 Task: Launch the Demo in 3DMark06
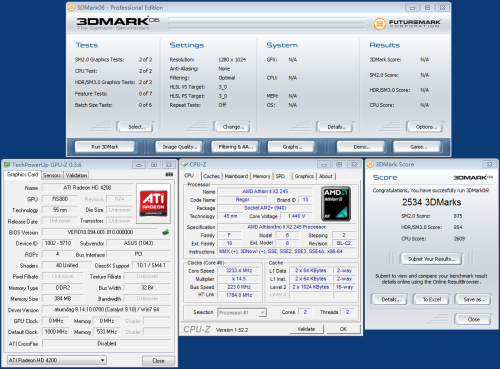click(x=361, y=147)
